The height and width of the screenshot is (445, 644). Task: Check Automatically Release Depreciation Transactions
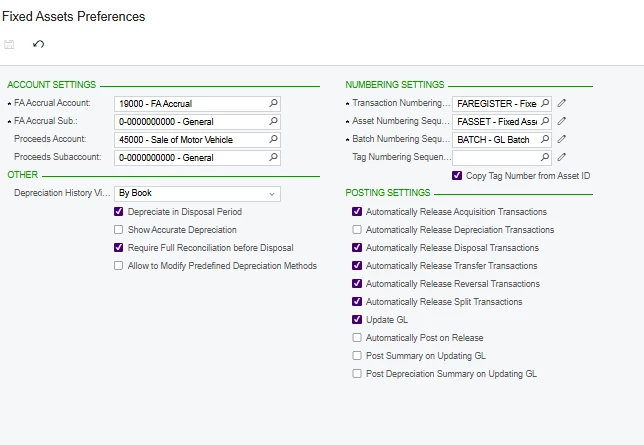coord(357,229)
